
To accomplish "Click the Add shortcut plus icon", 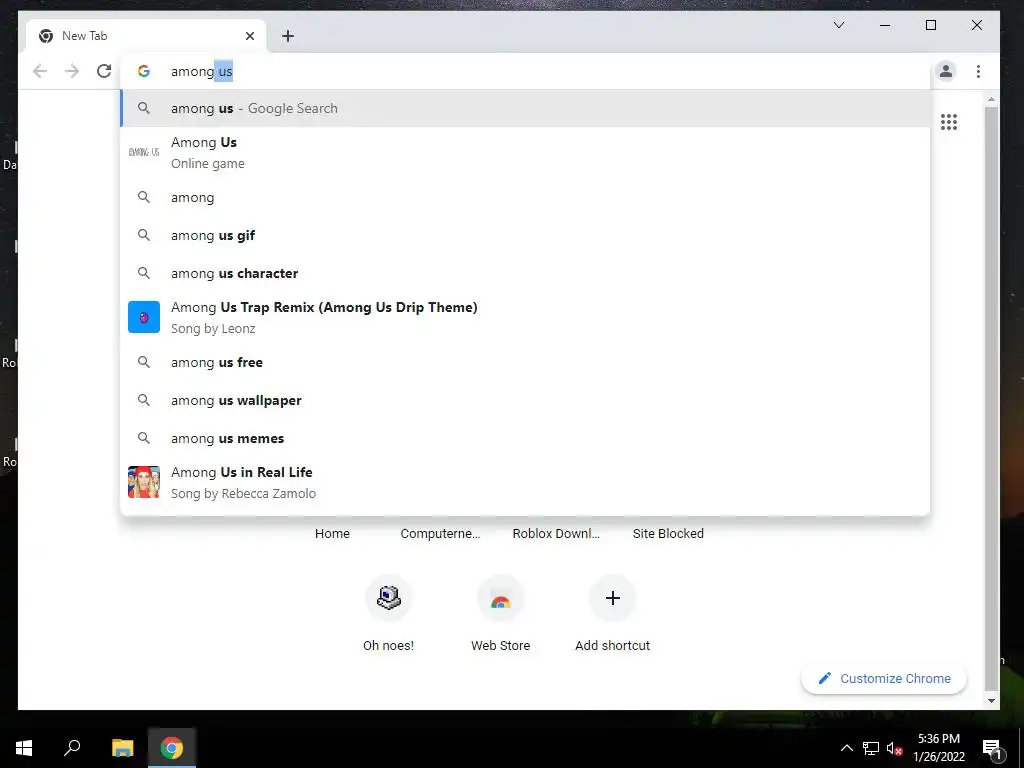I will 613,598.
